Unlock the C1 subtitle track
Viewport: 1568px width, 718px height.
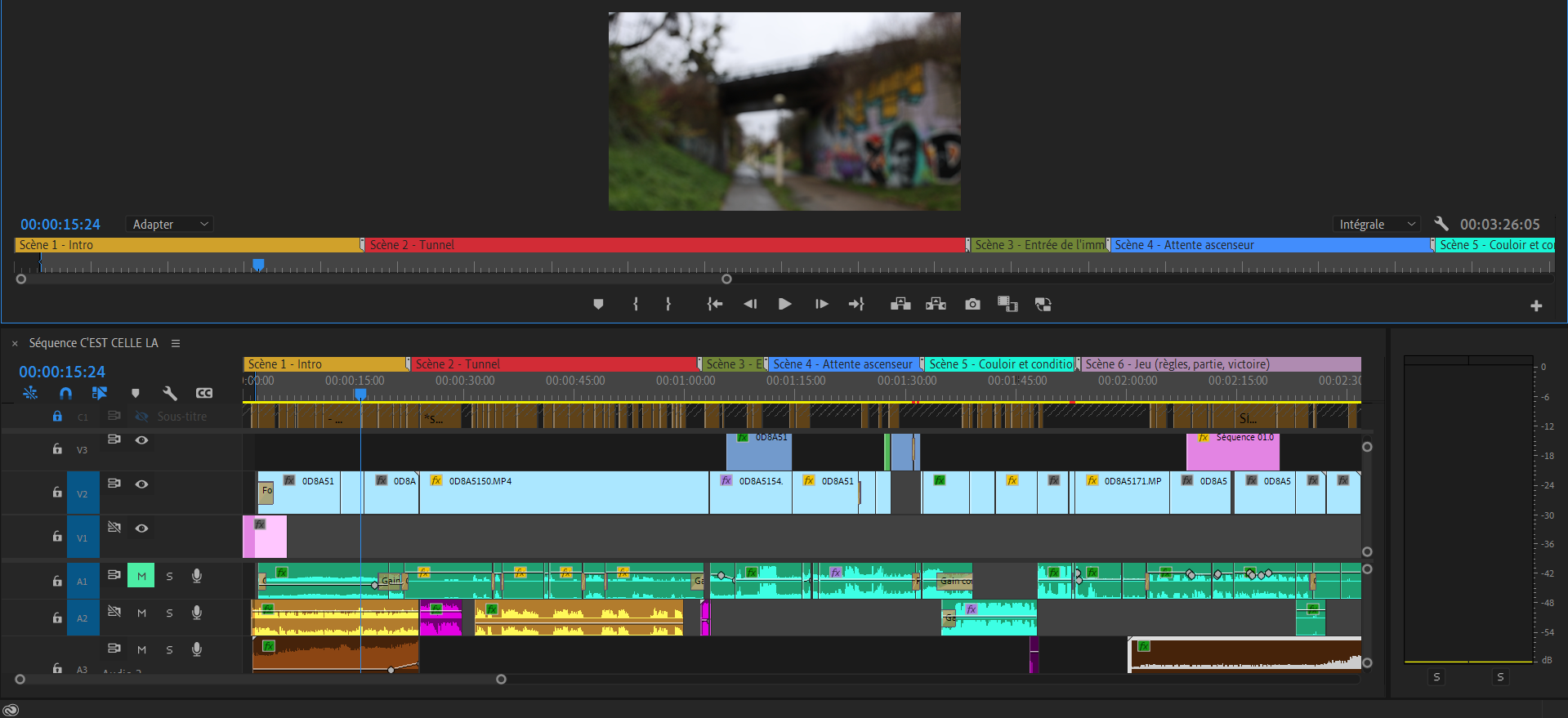pos(57,417)
